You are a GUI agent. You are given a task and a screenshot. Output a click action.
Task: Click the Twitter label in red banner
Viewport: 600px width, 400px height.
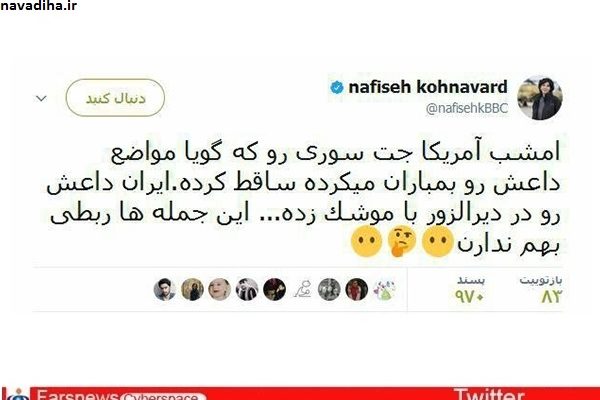coord(489,394)
